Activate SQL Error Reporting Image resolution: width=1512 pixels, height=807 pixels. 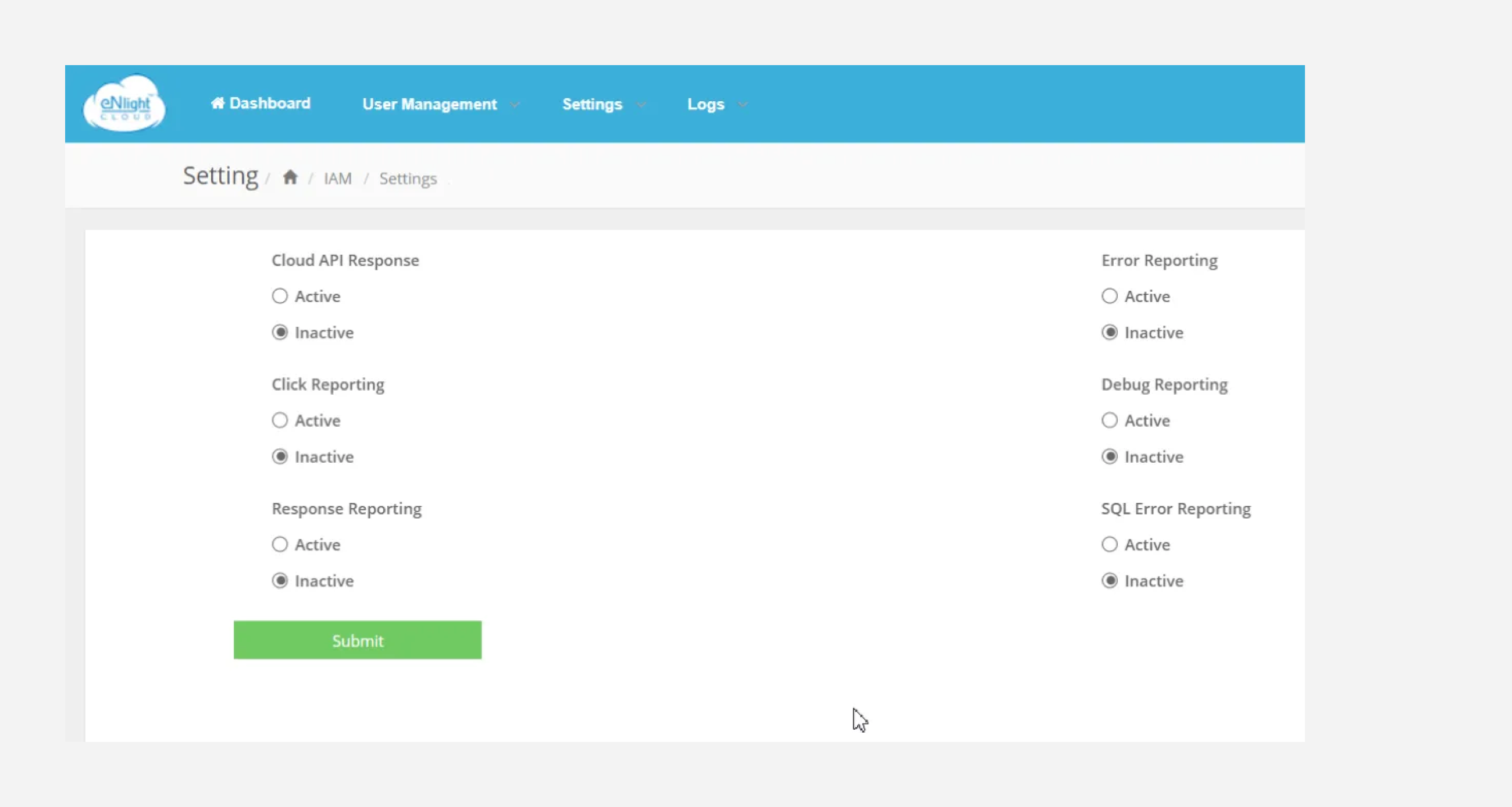(1109, 544)
